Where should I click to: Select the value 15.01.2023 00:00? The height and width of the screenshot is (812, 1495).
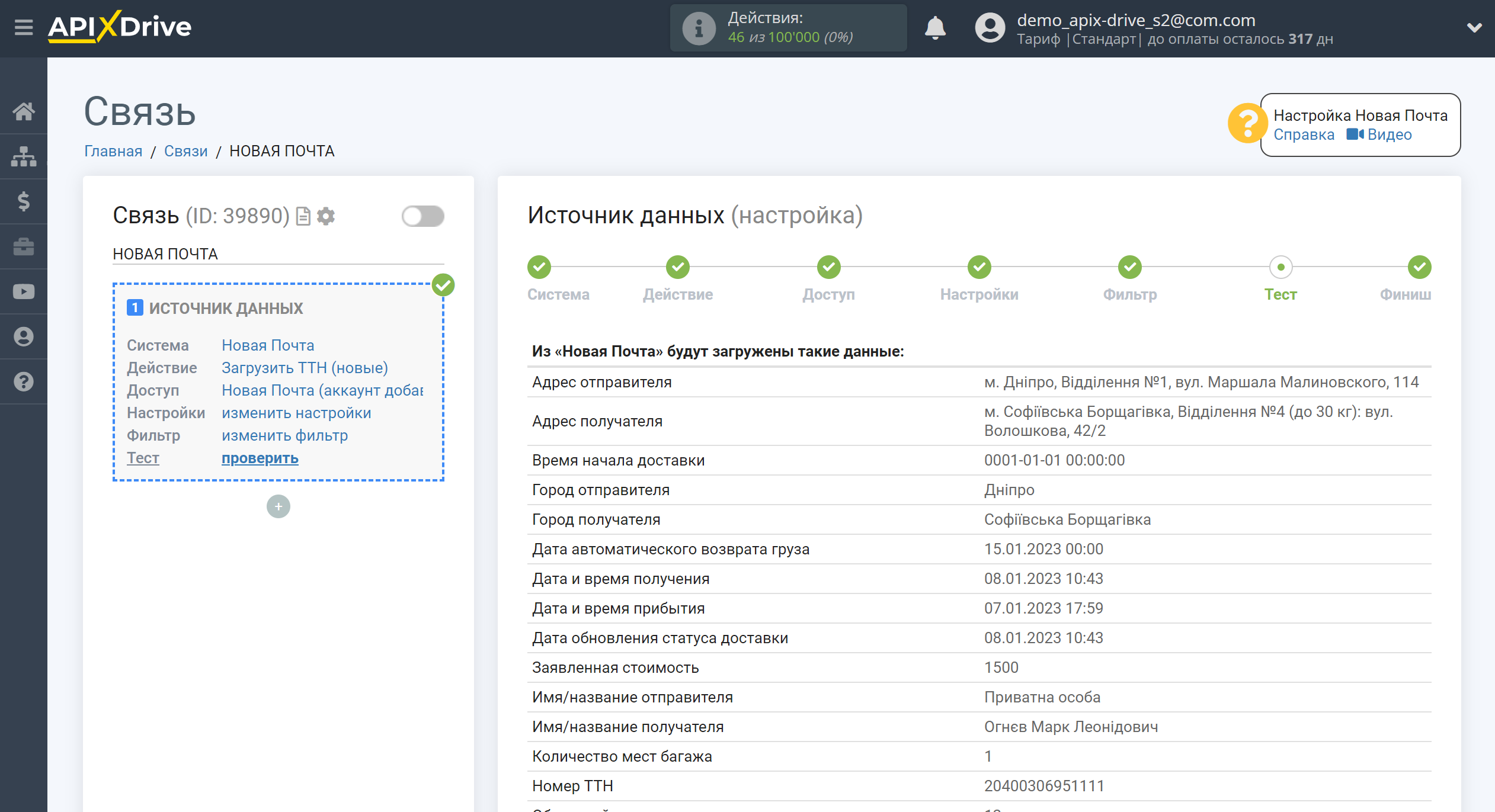pyautogui.click(x=1043, y=549)
